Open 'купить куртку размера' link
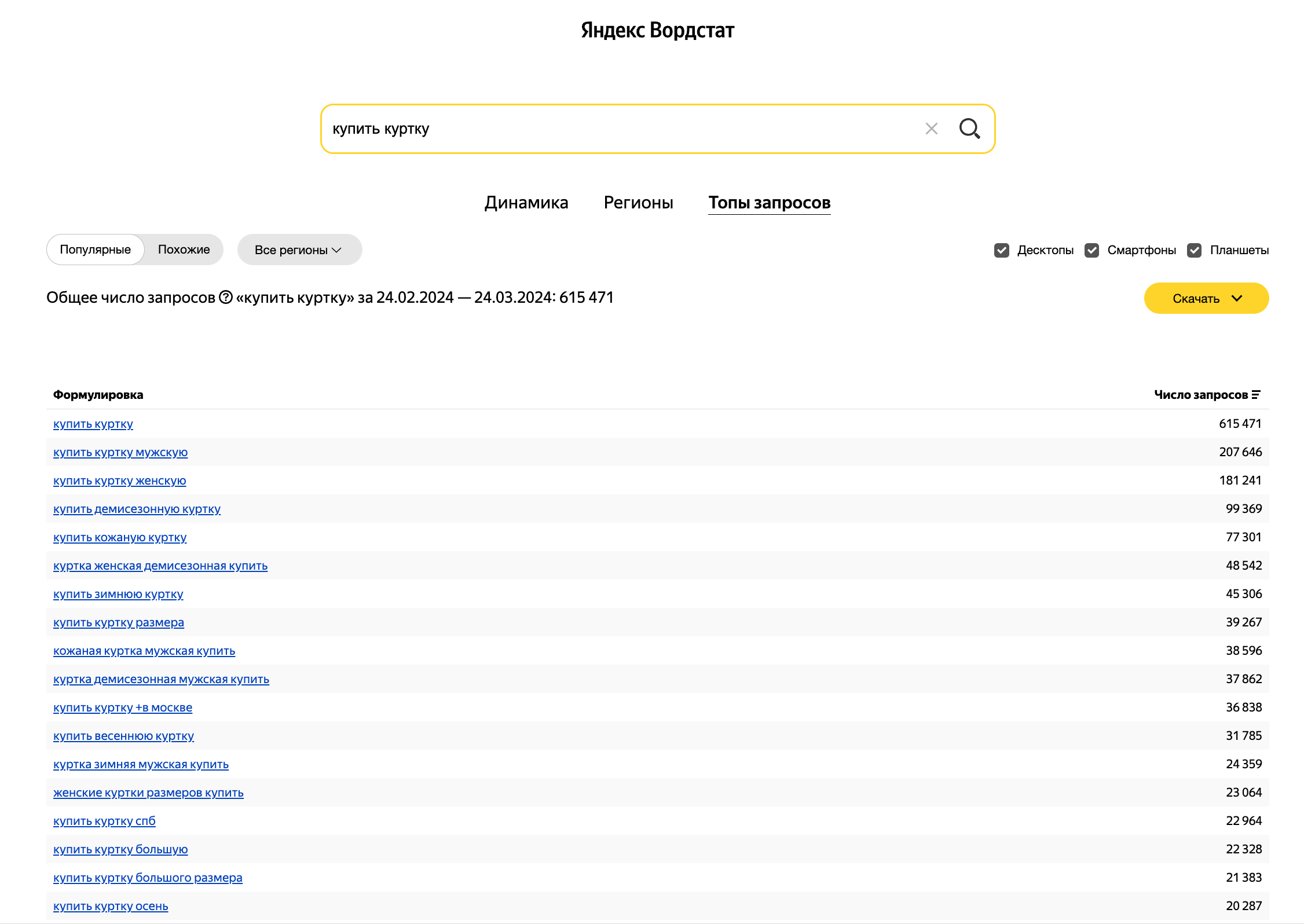The image size is (1304, 924). pos(119,622)
